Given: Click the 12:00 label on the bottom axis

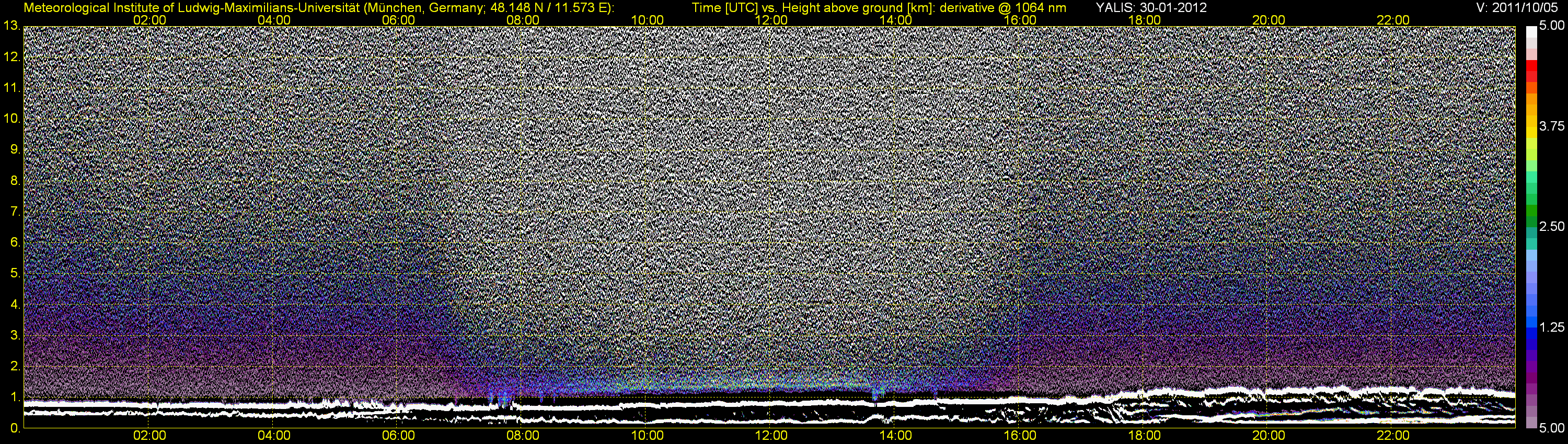Looking at the screenshot, I should coord(771,436).
